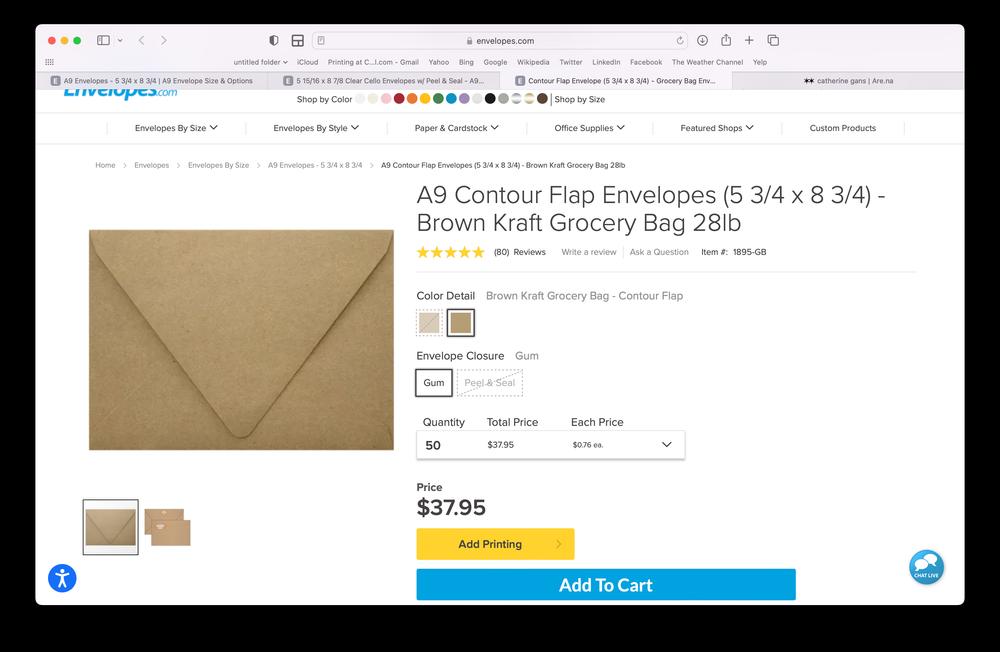
Task: Open a new Safari tab
Action: 749,40
